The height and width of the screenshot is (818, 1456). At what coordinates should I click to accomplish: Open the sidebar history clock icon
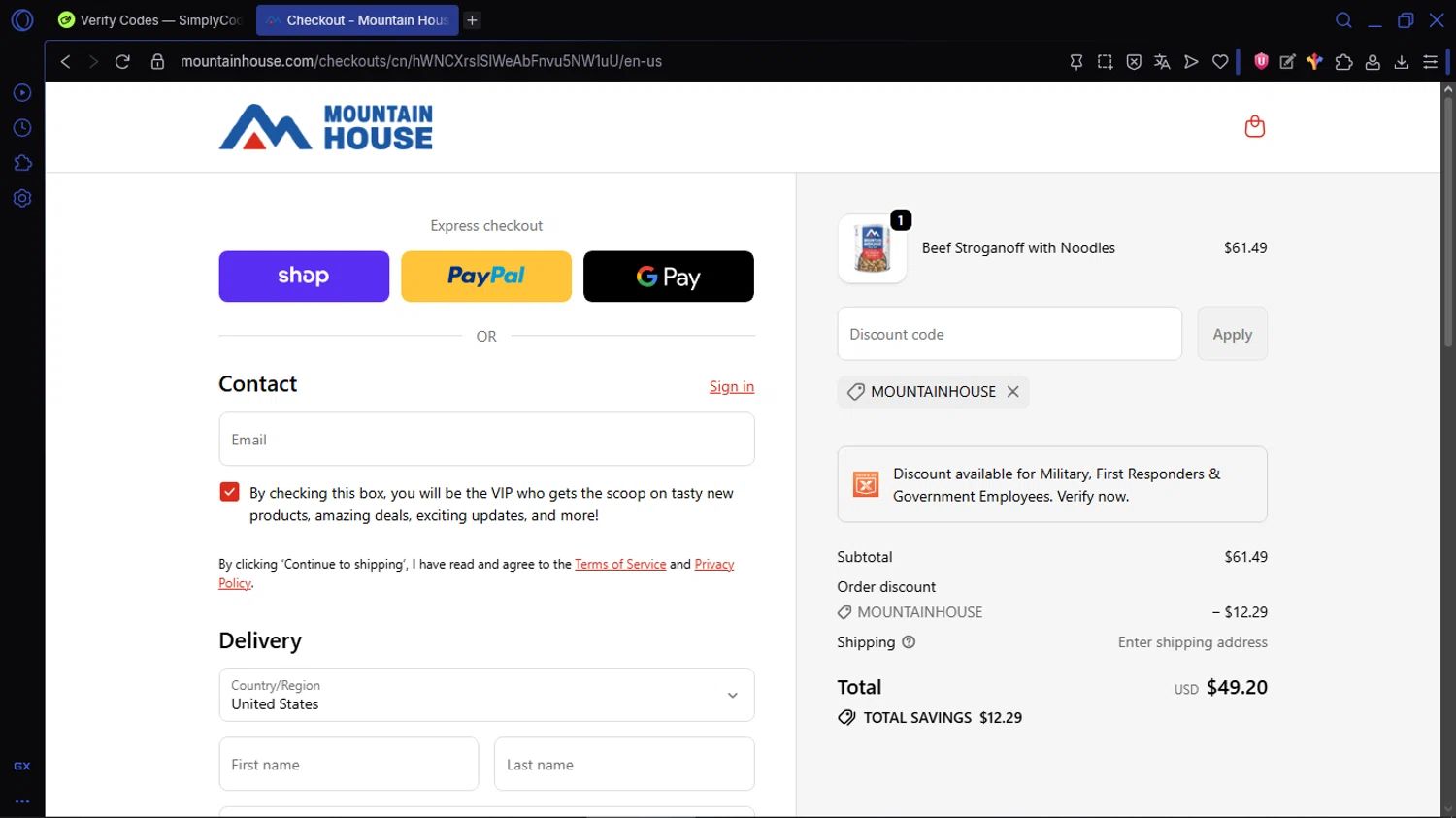click(22, 128)
